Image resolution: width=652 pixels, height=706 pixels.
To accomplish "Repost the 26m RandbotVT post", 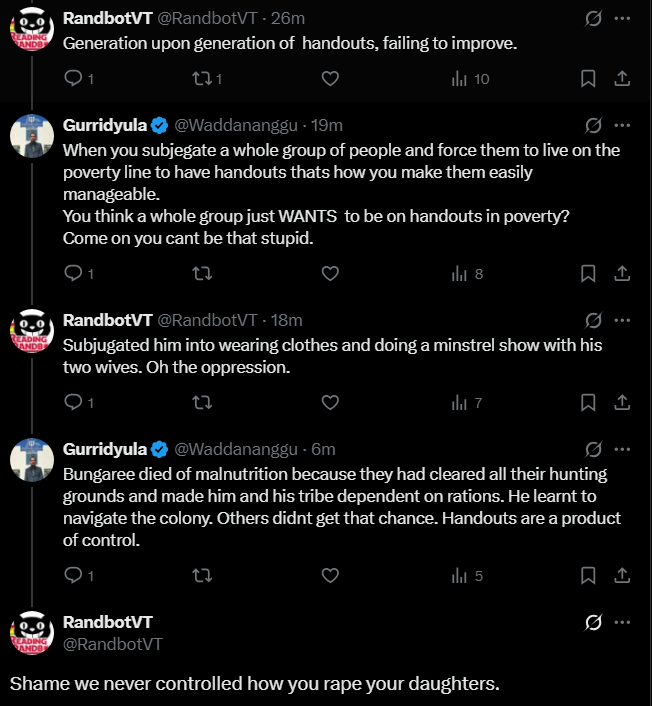I will tap(202, 79).
